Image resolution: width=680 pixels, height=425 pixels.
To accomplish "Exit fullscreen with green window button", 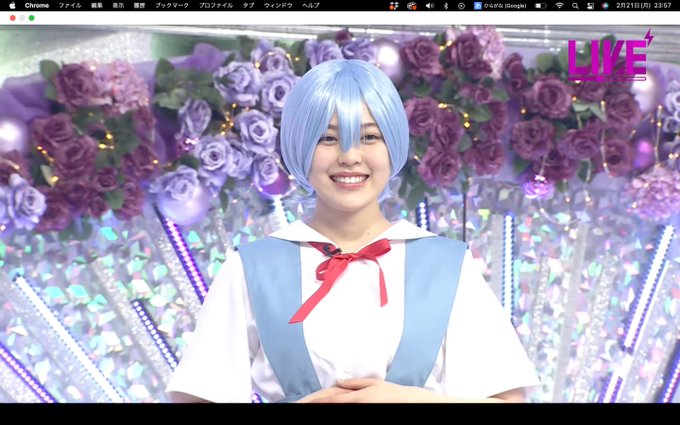I will click(32, 18).
